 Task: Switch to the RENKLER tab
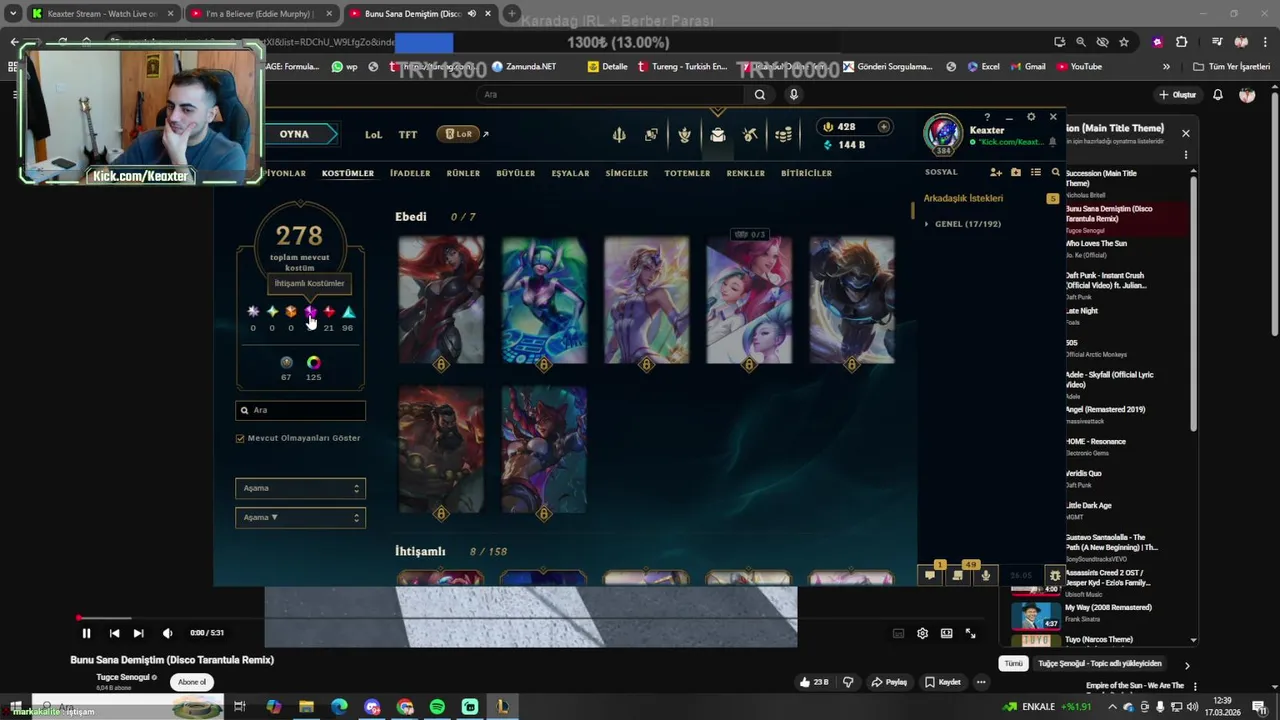pos(746,173)
